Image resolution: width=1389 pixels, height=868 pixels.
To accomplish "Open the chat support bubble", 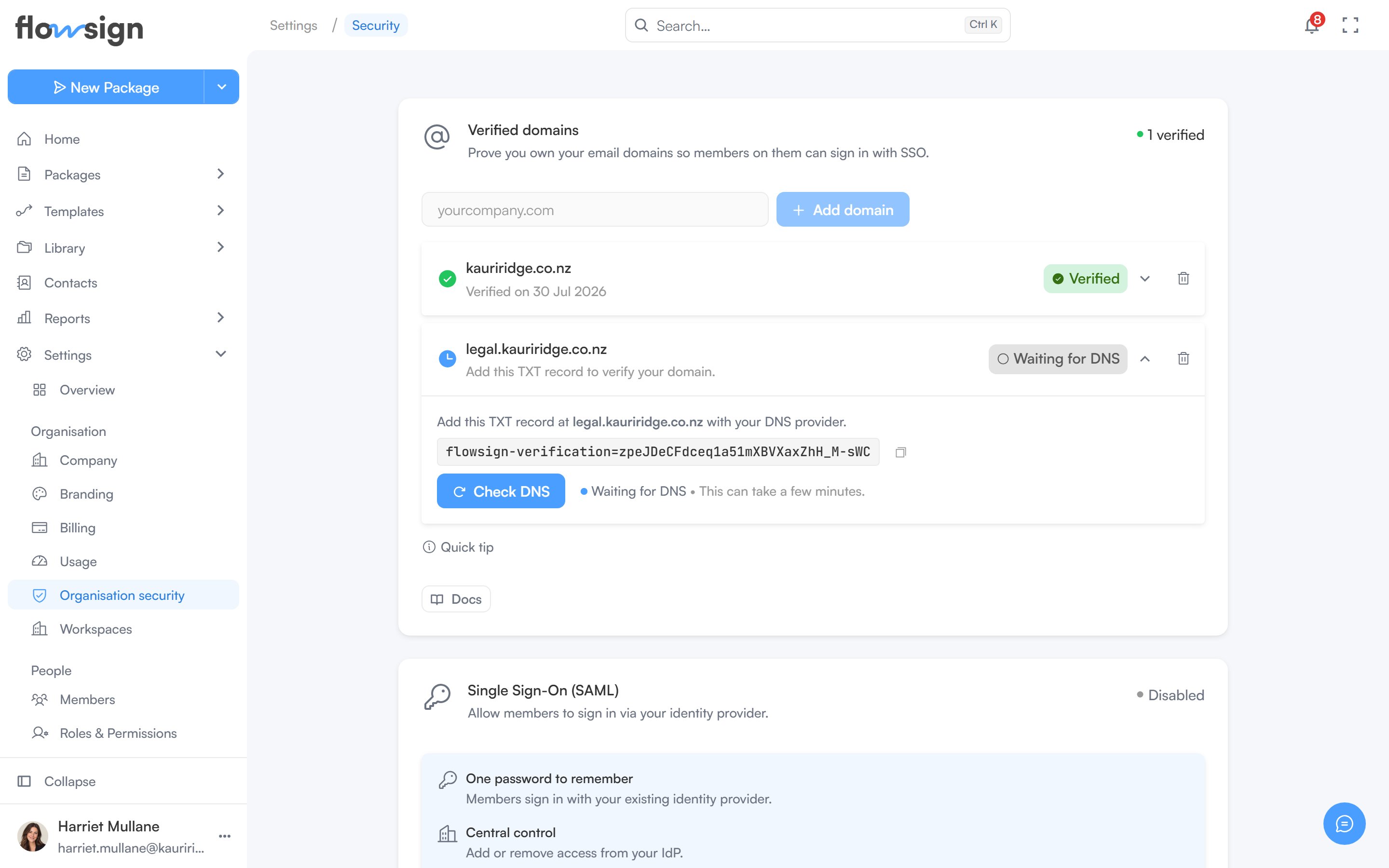I will pos(1344,823).
